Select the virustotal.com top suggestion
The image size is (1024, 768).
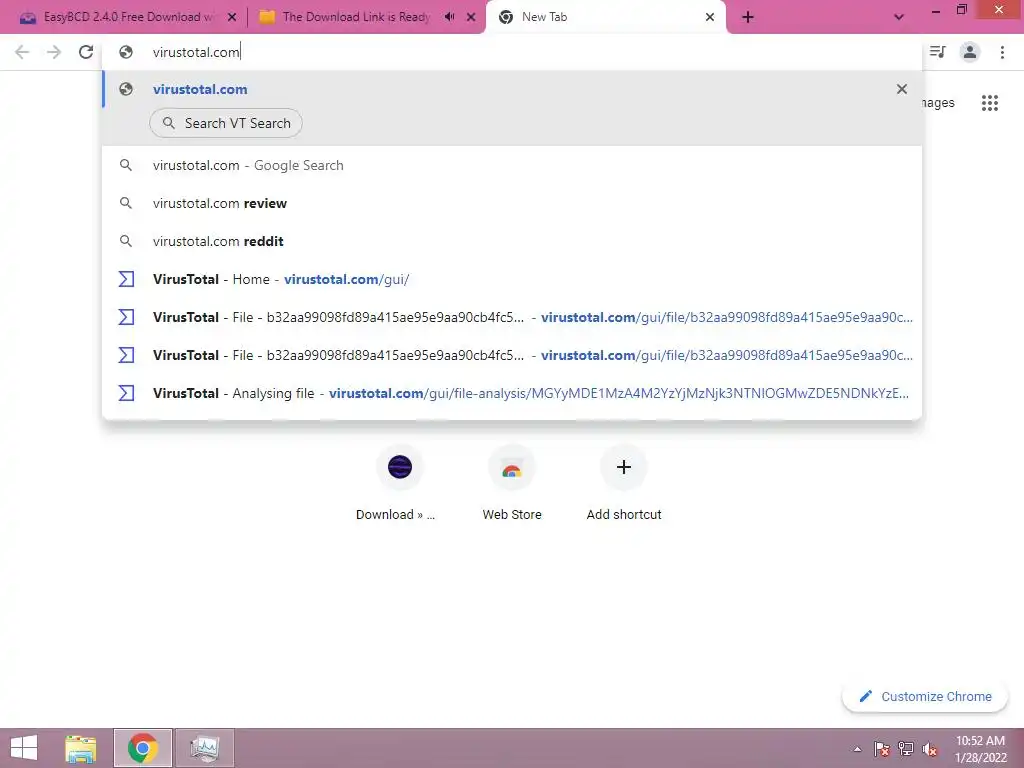click(x=512, y=89)
